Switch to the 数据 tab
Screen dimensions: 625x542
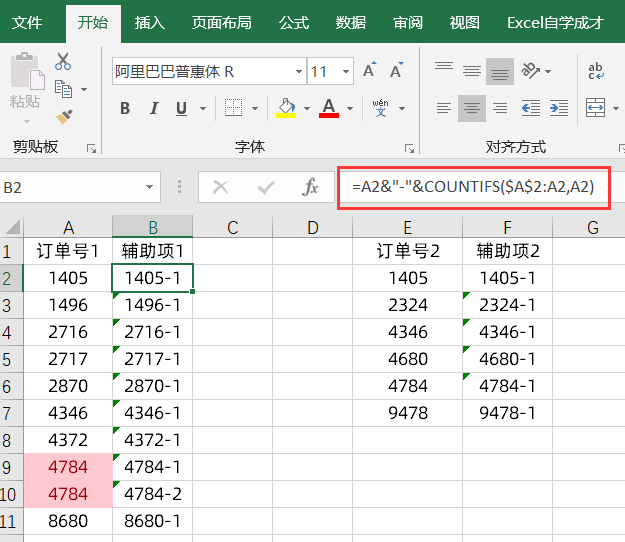pyautogui.click(x=351, y=23)
